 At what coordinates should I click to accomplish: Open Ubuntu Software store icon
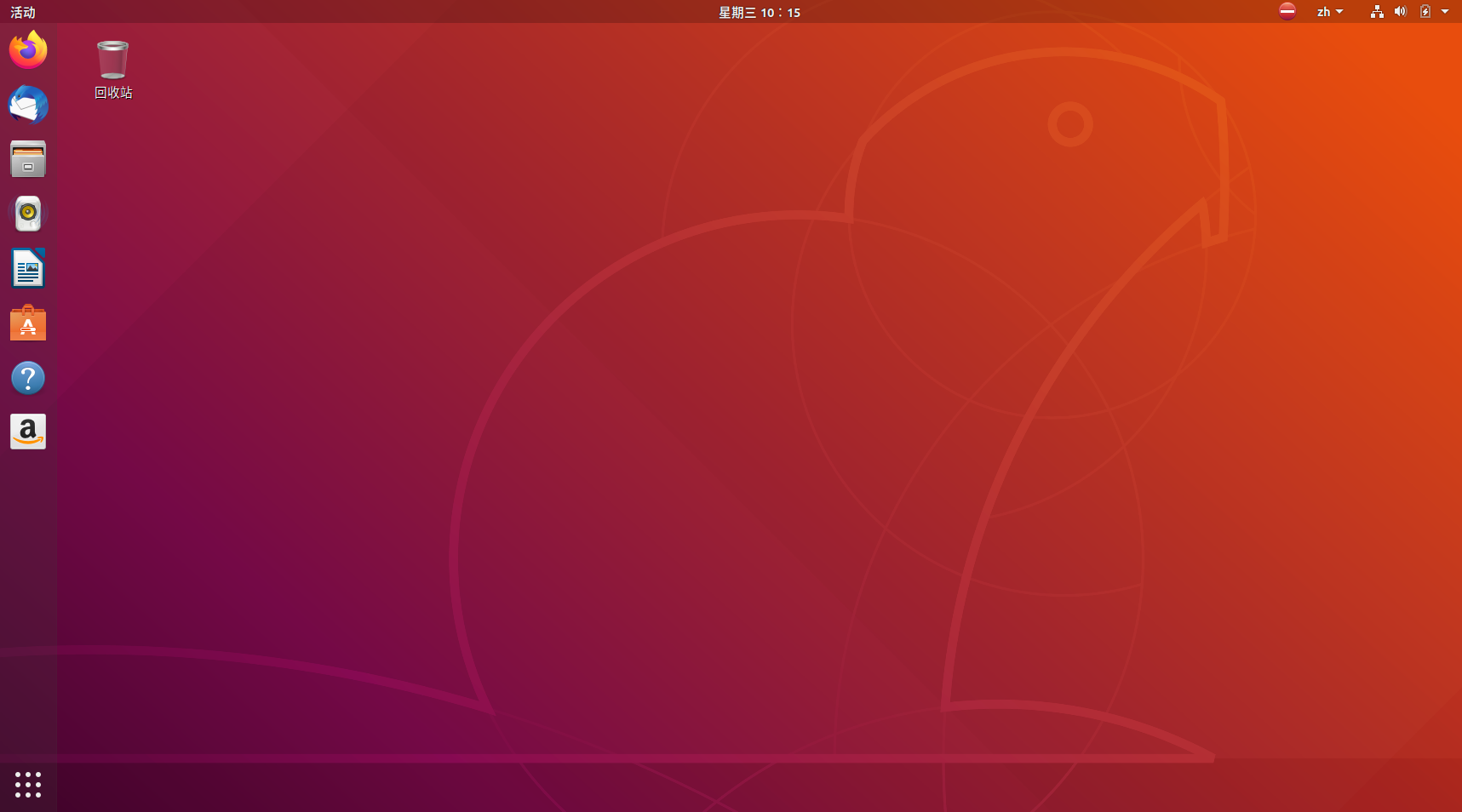click(28, 323)
